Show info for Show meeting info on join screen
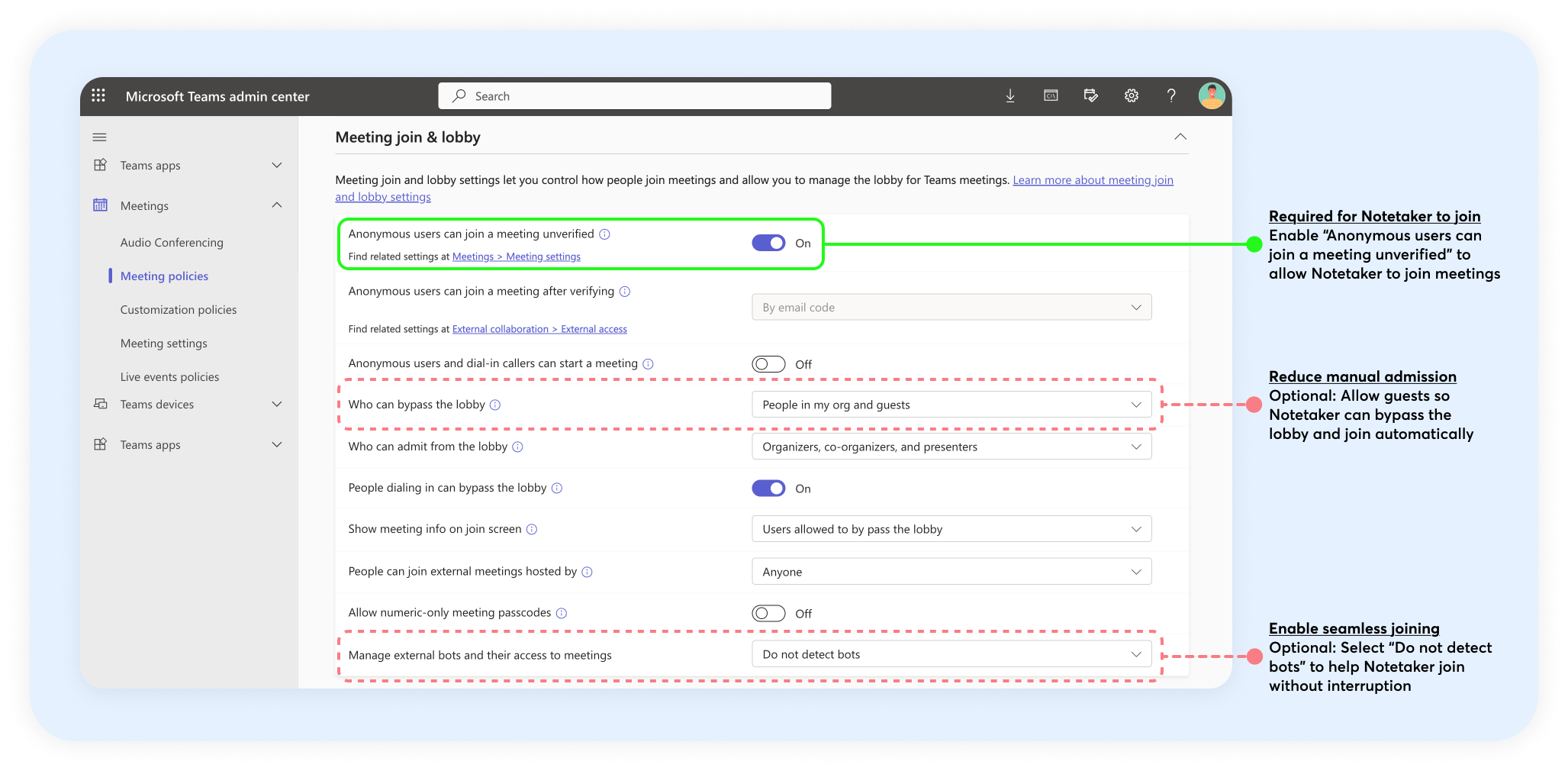Screen dimensions: 1568x771 [x=532, y=529]
